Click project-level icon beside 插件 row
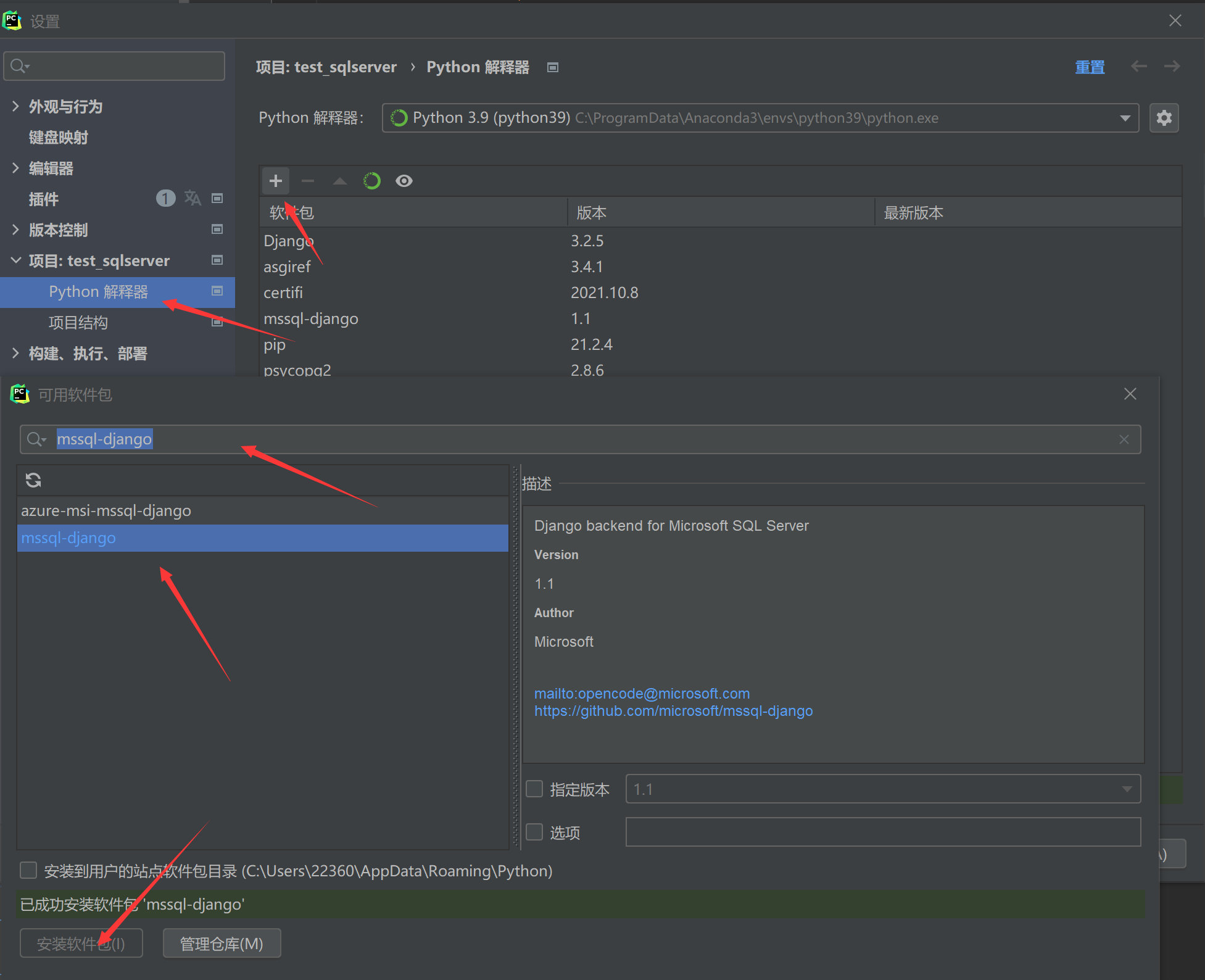 coord(217,198)
